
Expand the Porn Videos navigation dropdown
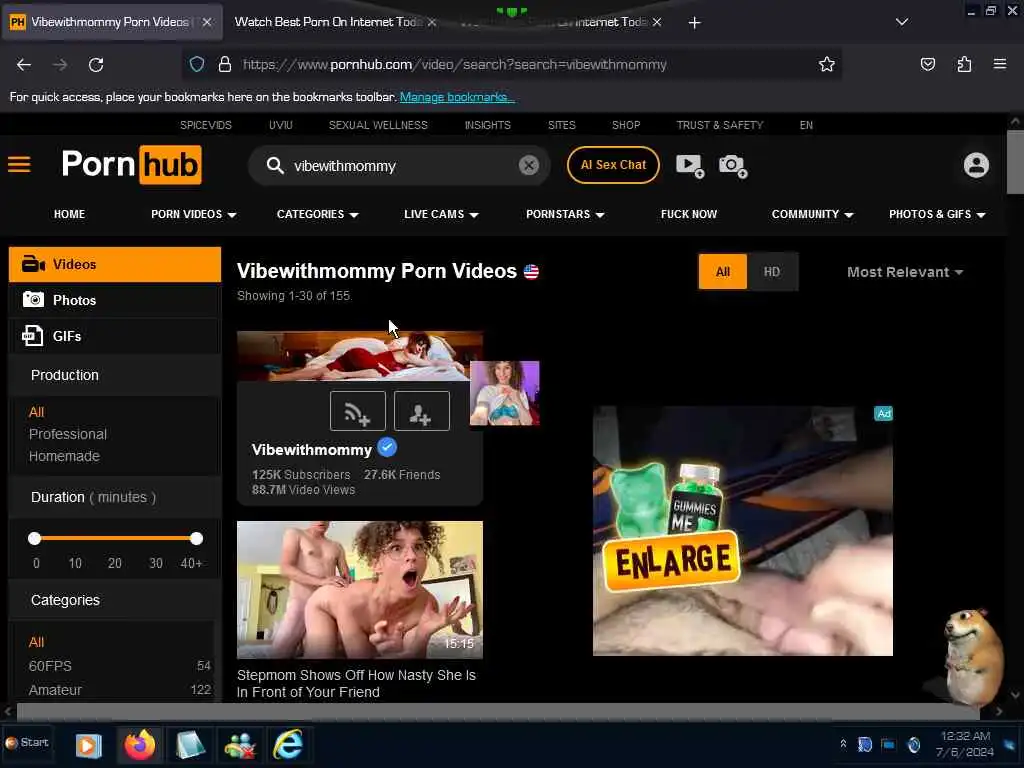193,214
